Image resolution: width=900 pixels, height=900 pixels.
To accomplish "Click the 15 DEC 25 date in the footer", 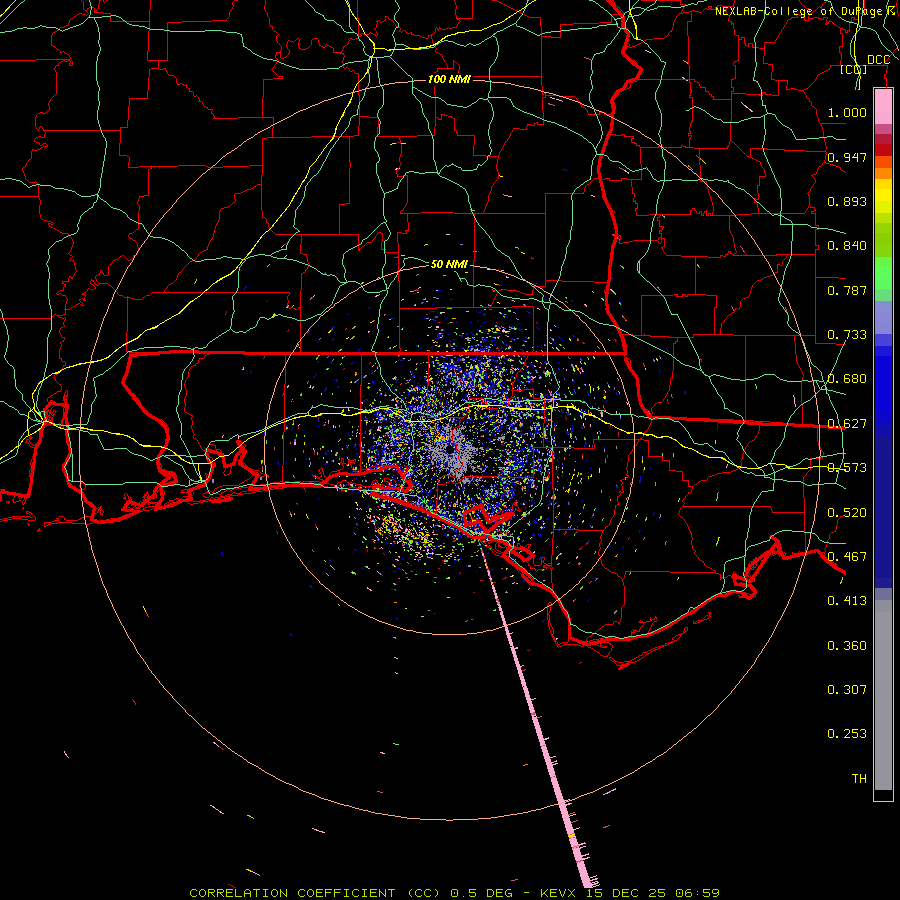I will click(x=626, y=893).
